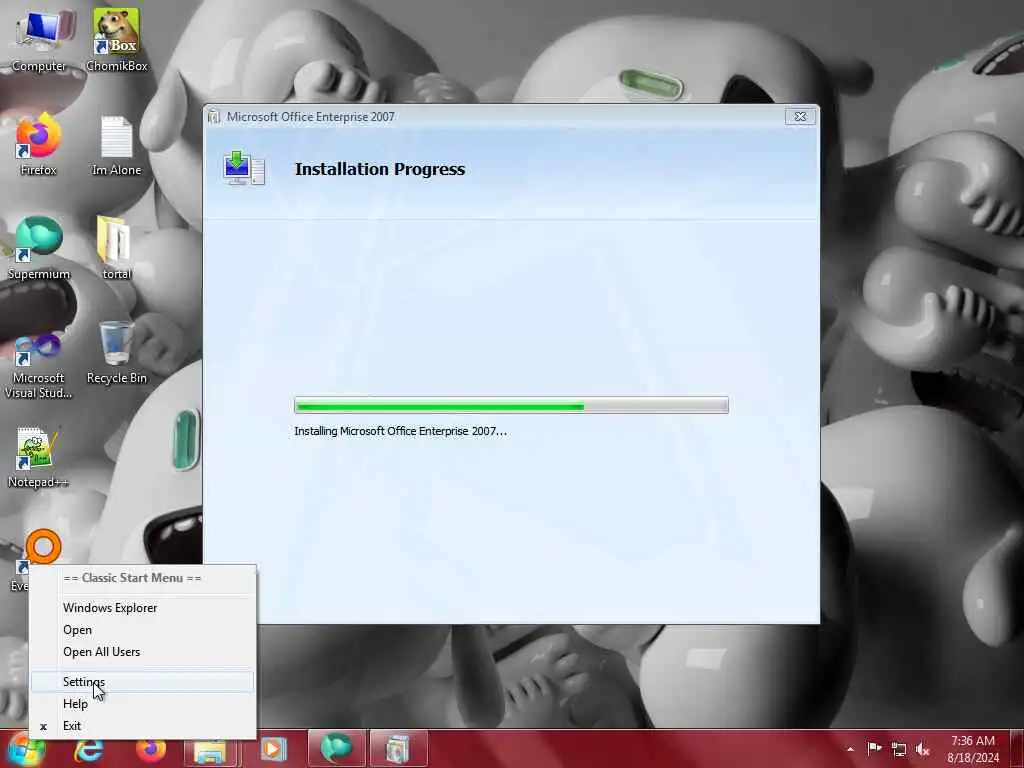This screenshot has width=1024, height=768.
Task: Click the Installing Microsoft Office Enterprise 2007 status
Action: point(400,431)
